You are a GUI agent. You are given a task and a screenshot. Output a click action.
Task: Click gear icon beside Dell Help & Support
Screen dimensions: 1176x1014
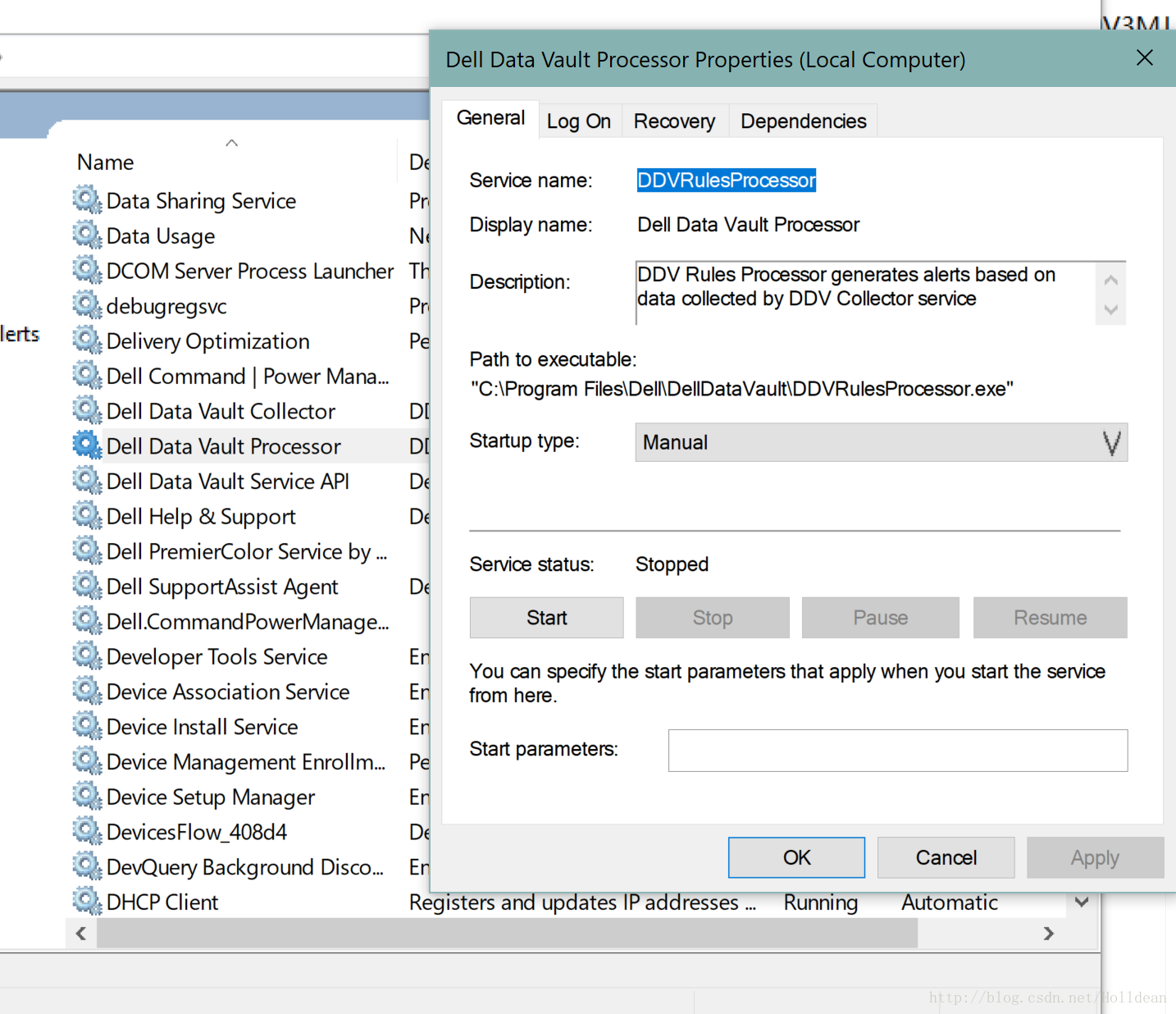[x=87, y=515]
